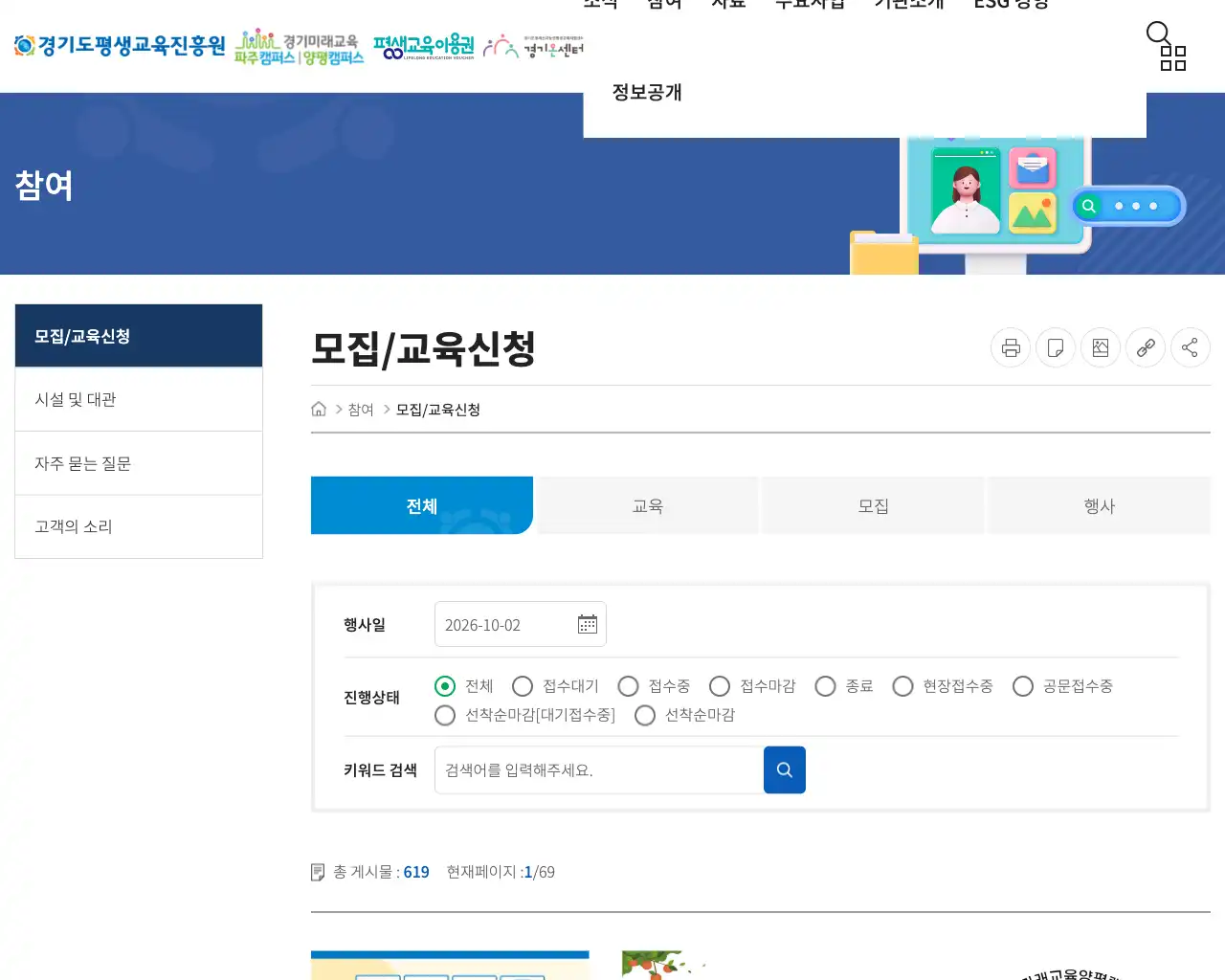Open the search magnifier icon in header
The image size is (1225, 980).
(x=1158, y=33)
